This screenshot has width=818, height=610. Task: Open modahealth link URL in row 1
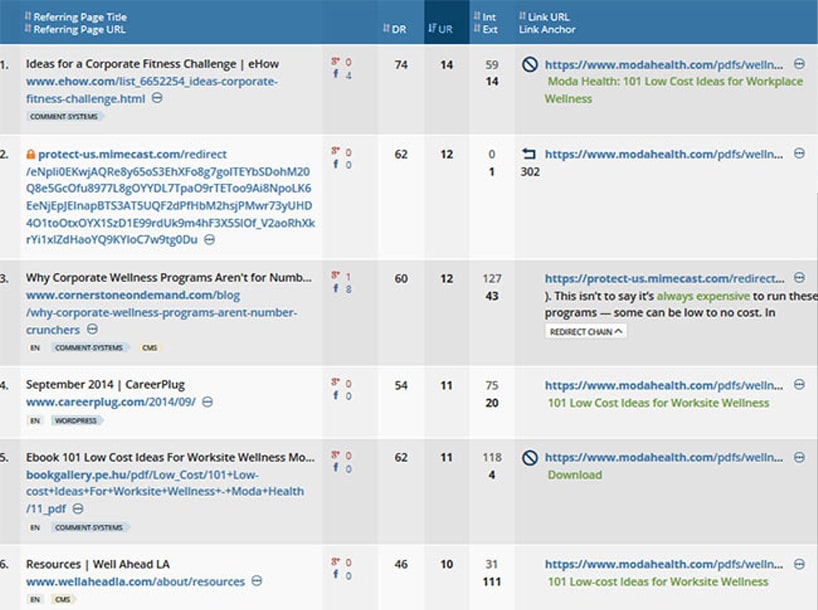(664, 65)
